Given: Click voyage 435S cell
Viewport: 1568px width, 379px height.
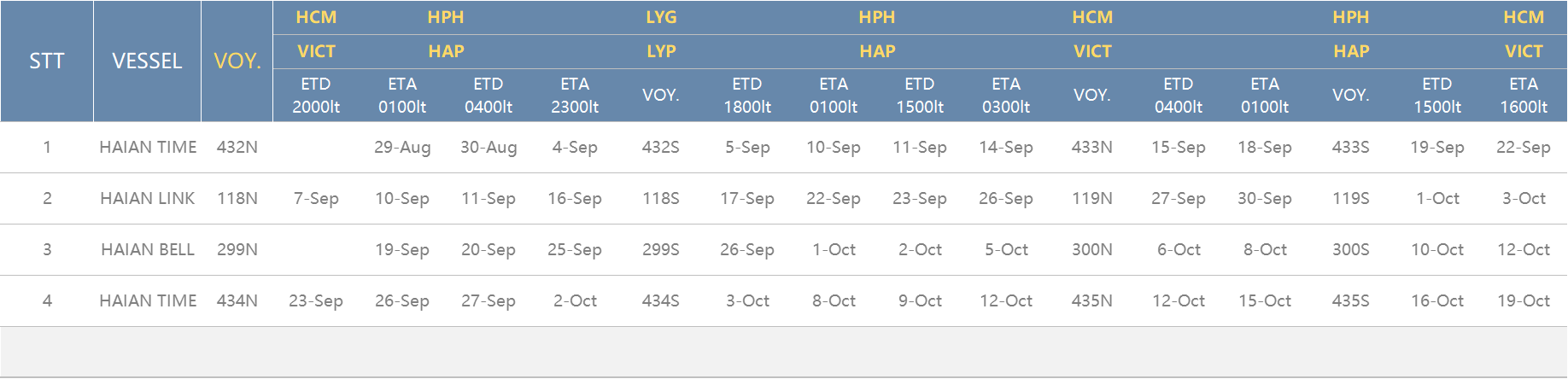Looking at the screenshot, I should [1351, 300].
